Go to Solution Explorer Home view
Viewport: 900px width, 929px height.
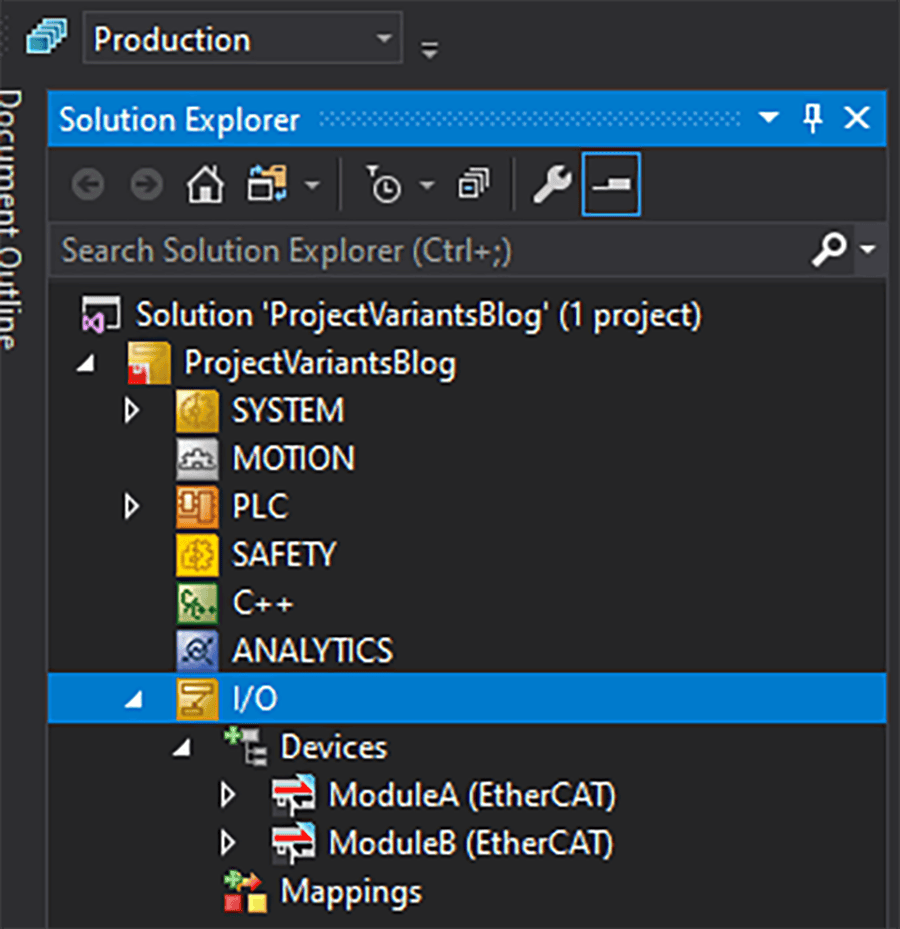(x=206, y=184)
